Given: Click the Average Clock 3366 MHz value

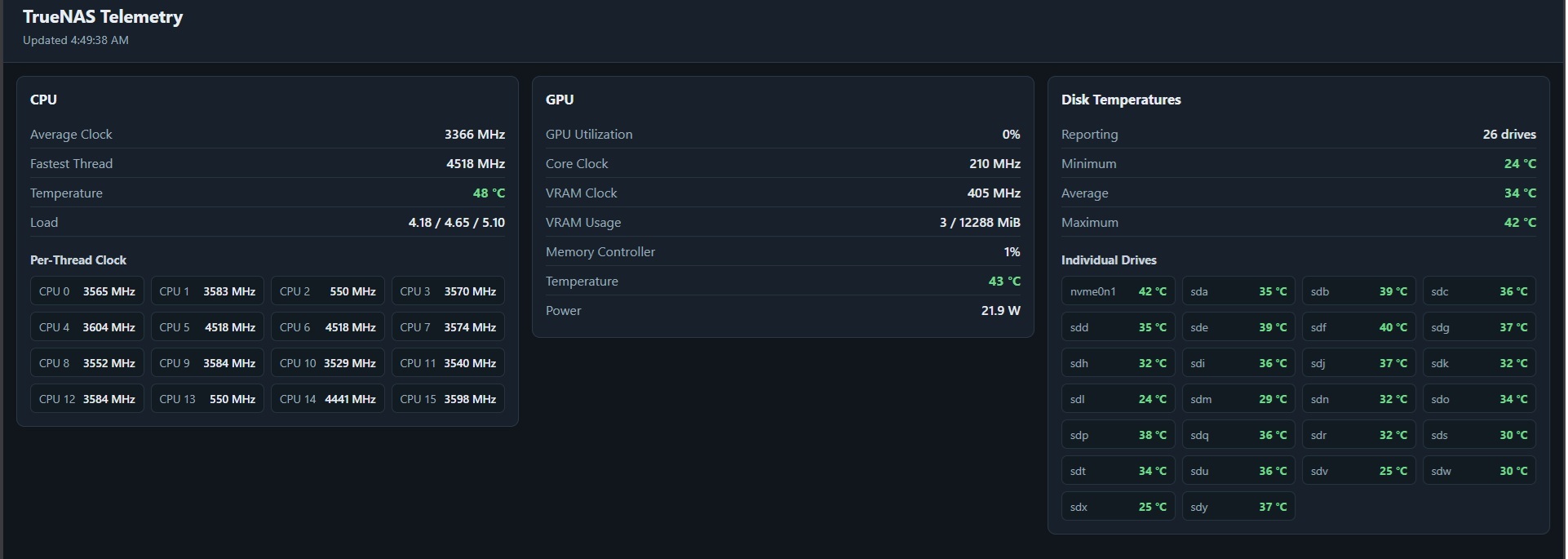Looking at the screenshot, I should 475,135.
